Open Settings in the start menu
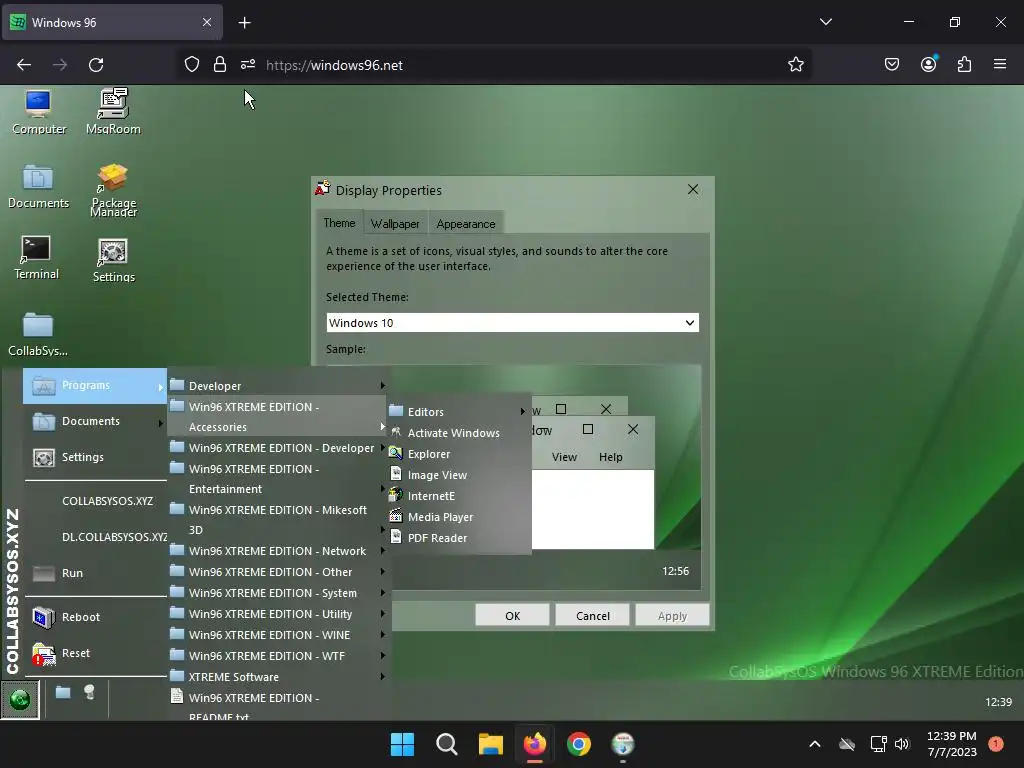Image resolution: width=1024 pixels, height=768 pixels. [95, 457]
